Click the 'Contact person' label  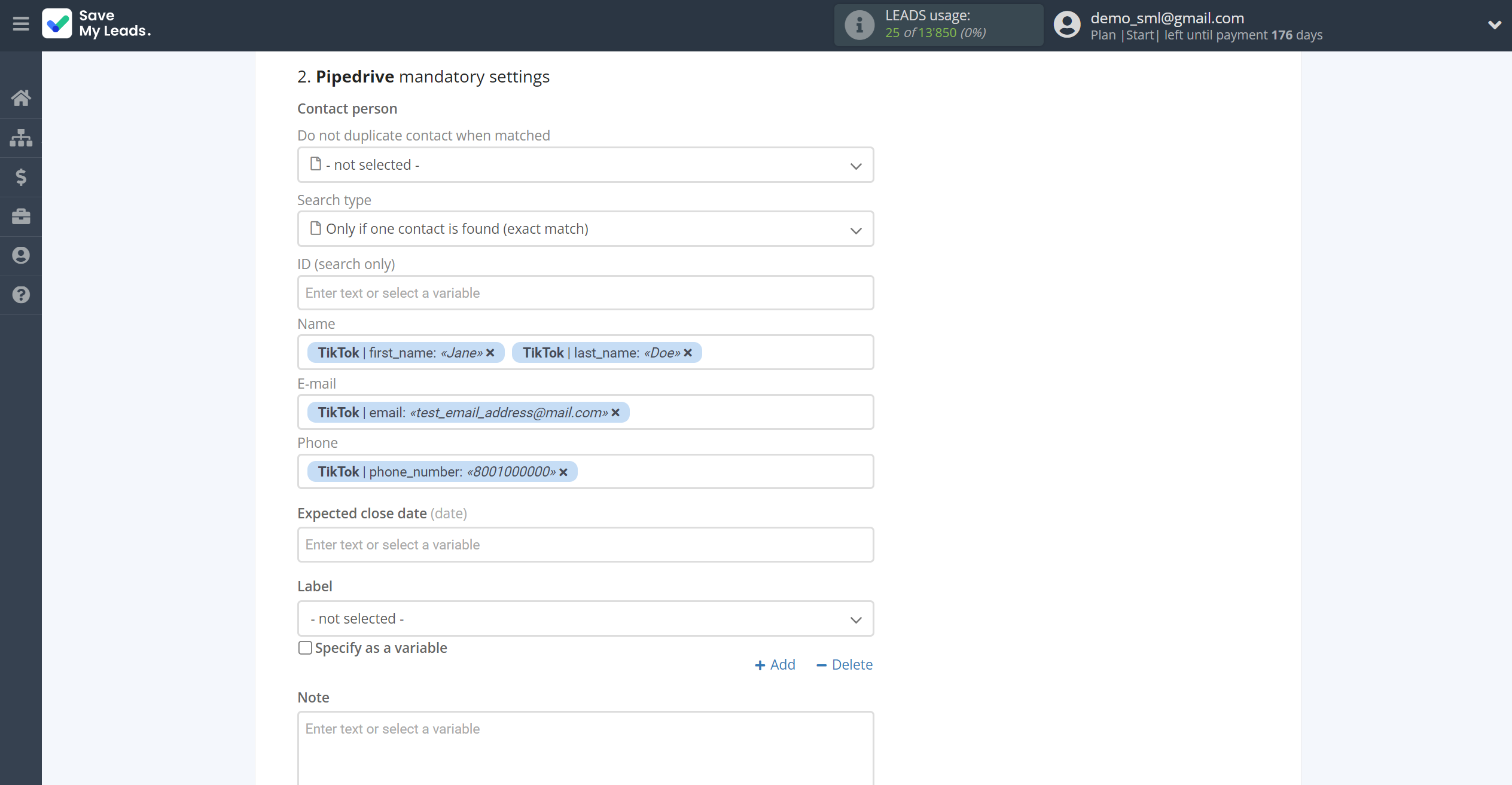(347, 109)
